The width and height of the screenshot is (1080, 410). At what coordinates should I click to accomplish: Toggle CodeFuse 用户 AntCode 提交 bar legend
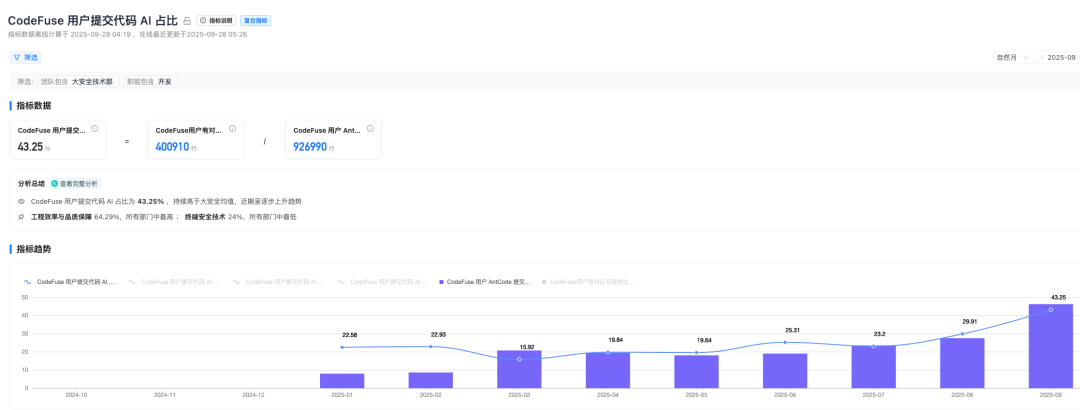point(484,282)
